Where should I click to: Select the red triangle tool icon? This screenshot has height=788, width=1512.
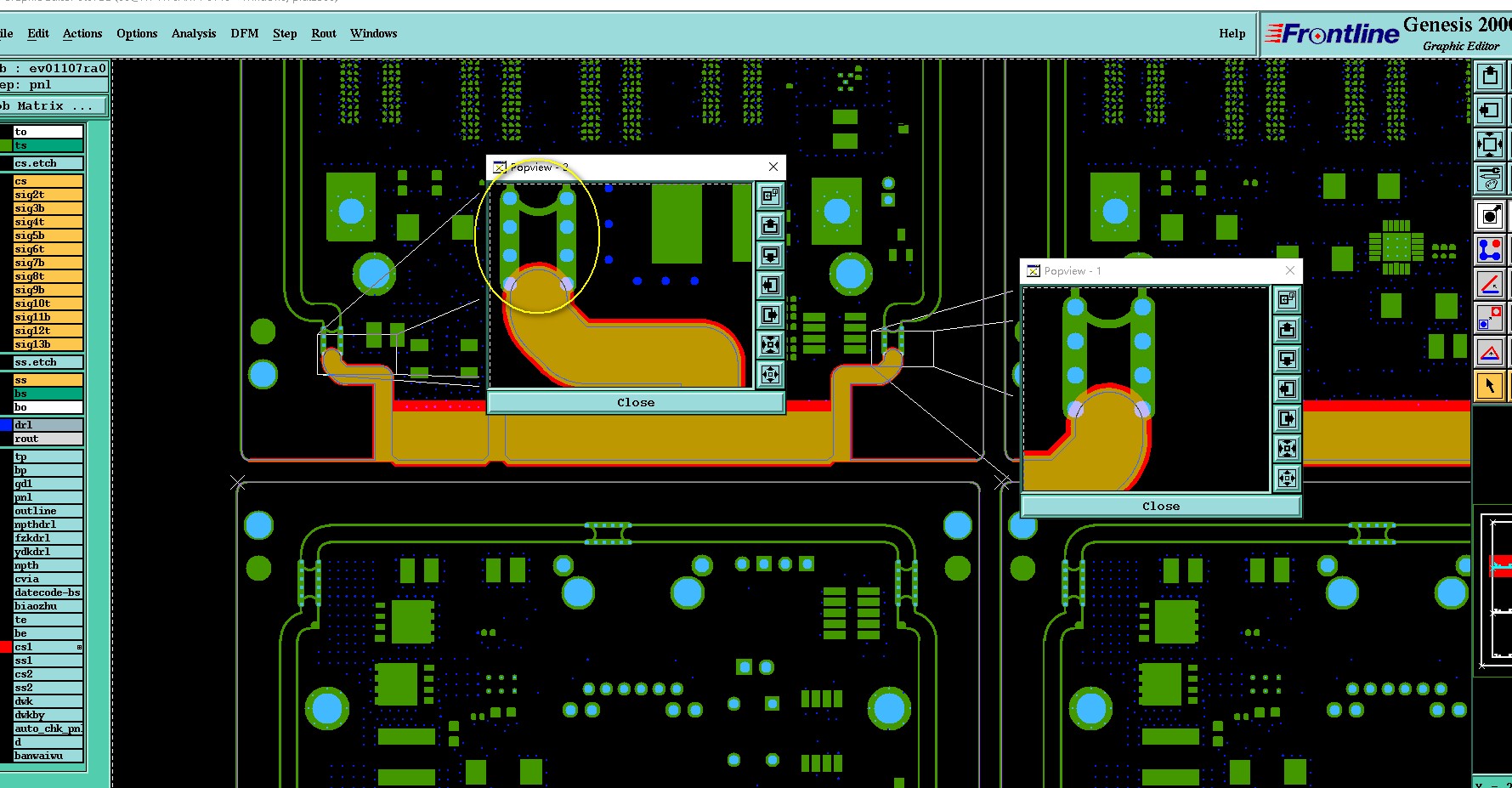click(x=1490, y=351)
